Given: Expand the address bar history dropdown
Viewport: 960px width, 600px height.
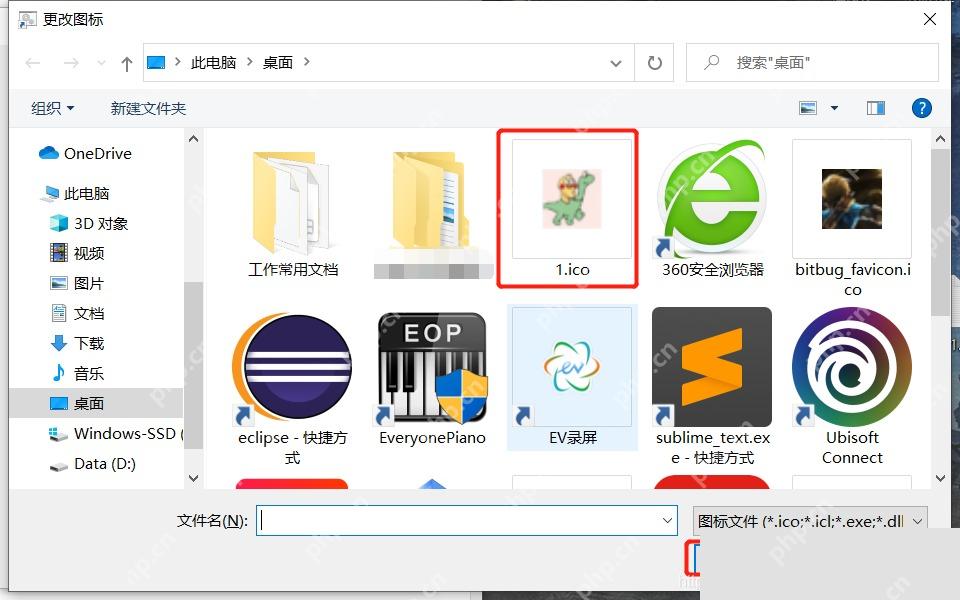Looking at the screenshot, I should click(x=616, y=62).
